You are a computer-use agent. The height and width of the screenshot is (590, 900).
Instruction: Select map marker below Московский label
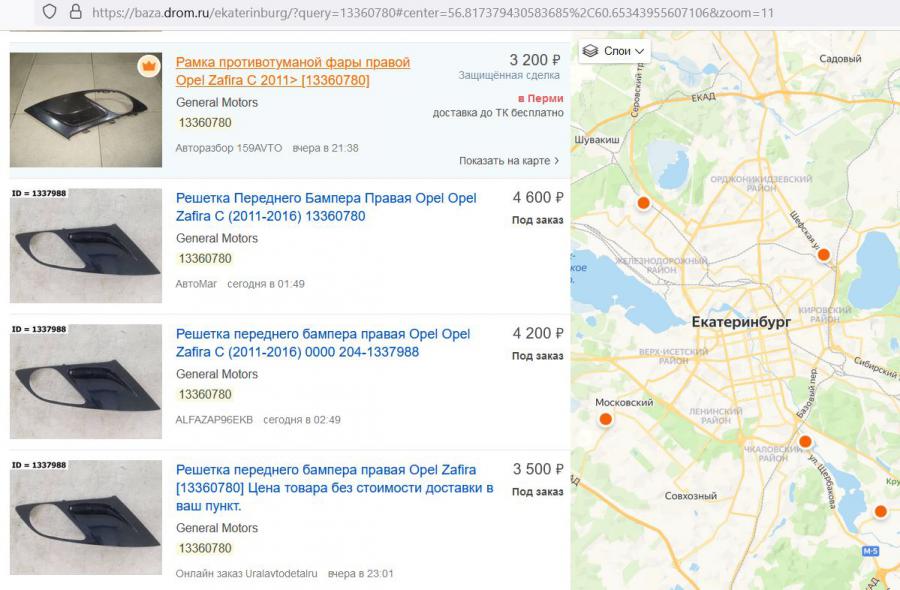[x=605, y=419]
